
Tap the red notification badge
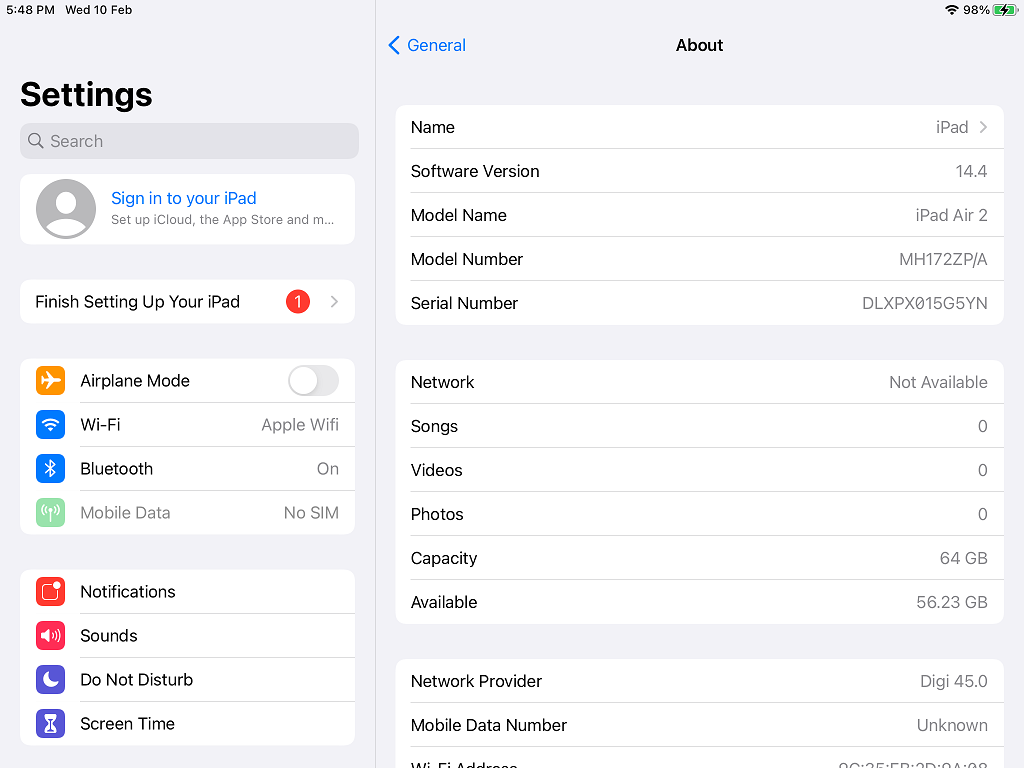298,302
